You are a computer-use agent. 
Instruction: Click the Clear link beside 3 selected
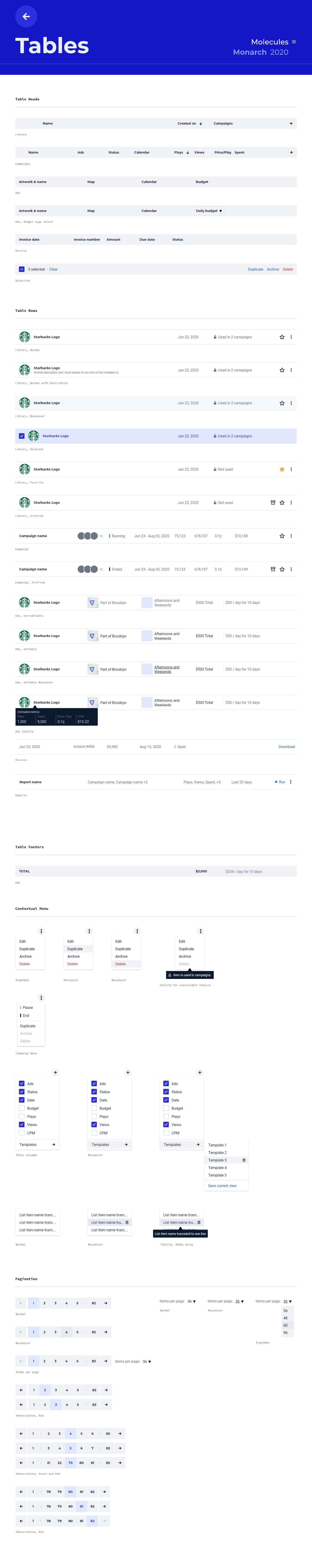pos(54,269)
